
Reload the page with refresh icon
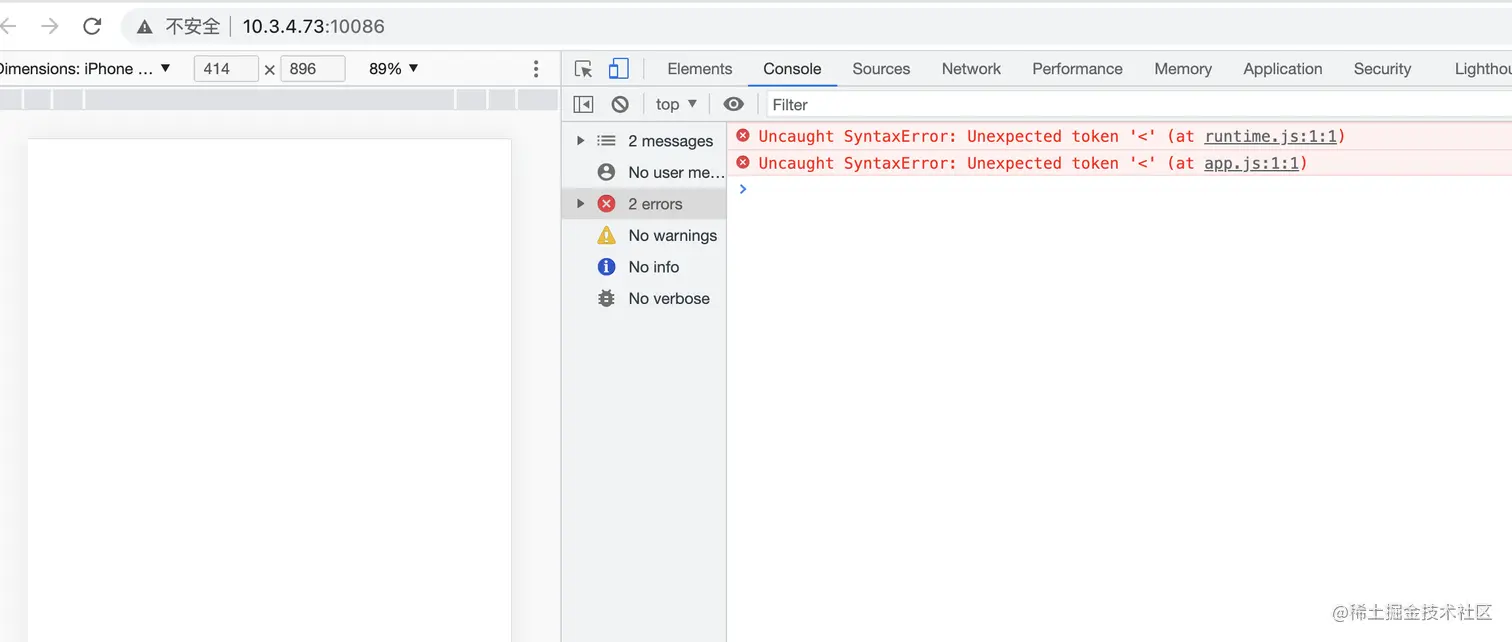[x=92, y=26]
